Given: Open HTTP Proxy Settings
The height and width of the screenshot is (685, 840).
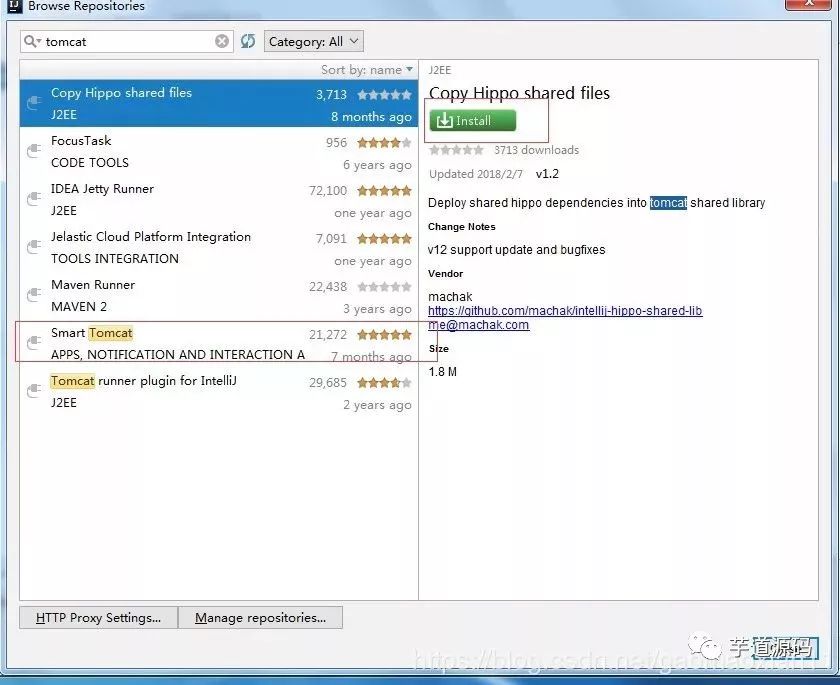Looking at the screenshot, I should [99, 618].
